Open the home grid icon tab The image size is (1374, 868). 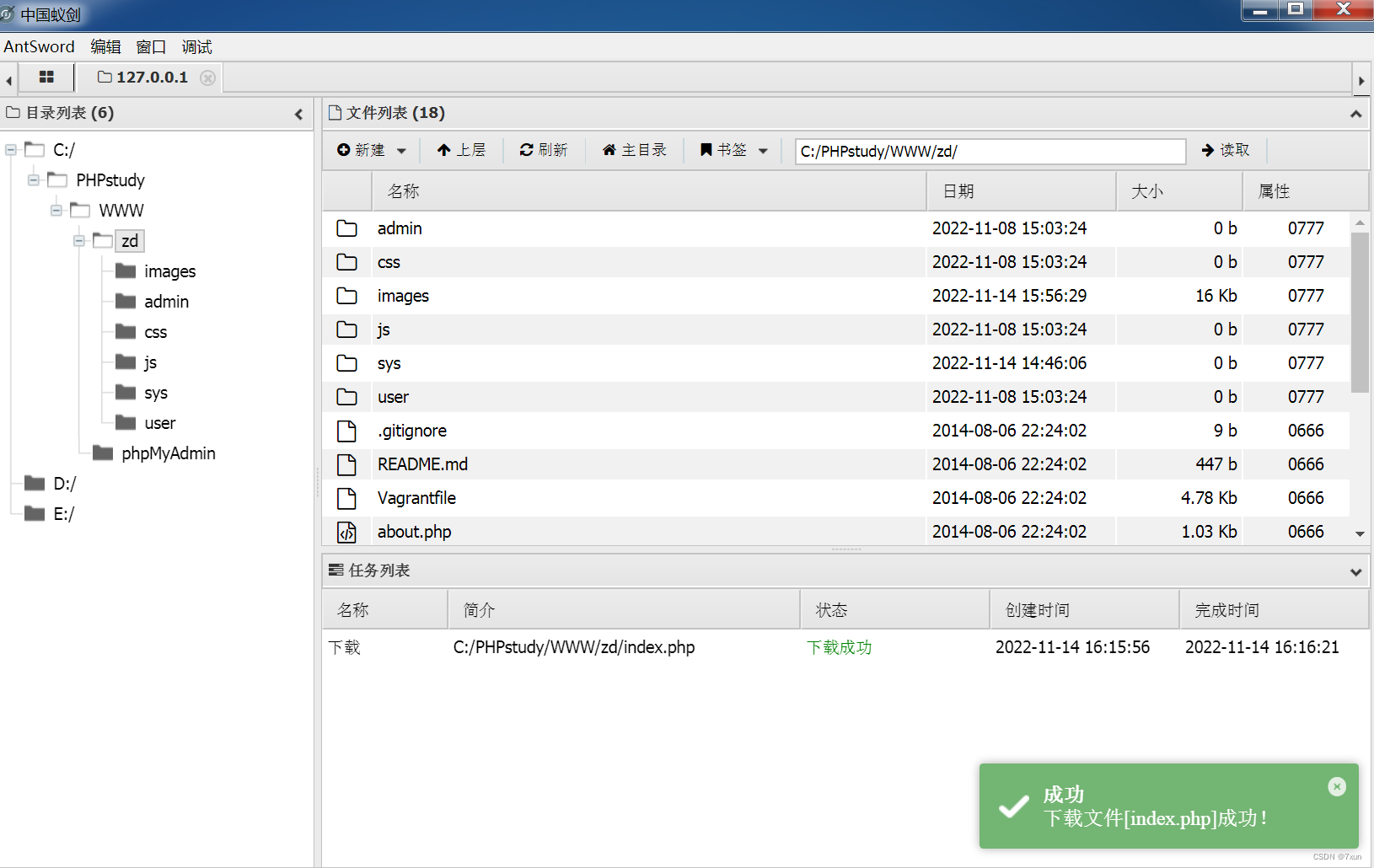tap(46, 78)
